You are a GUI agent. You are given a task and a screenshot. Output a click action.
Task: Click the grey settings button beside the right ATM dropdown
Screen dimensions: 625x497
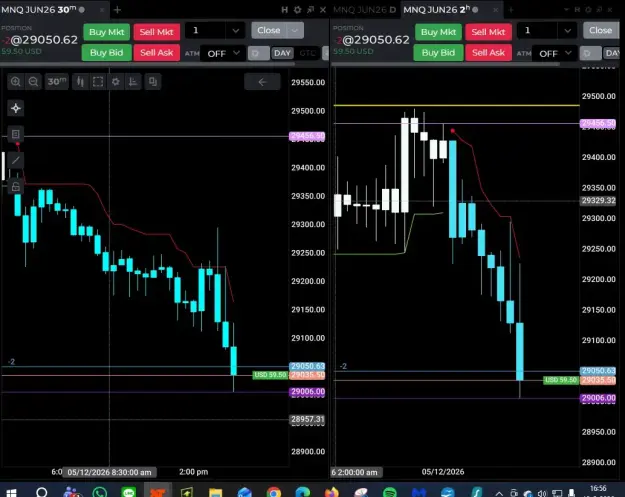click(x=590, y=53)
